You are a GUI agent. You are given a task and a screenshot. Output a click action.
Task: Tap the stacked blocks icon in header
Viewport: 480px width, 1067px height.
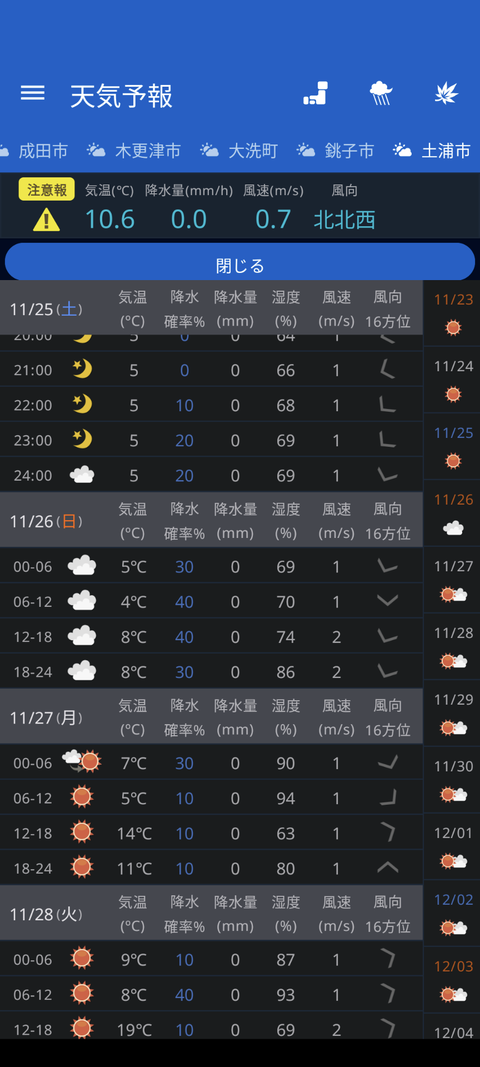point(315,94)
